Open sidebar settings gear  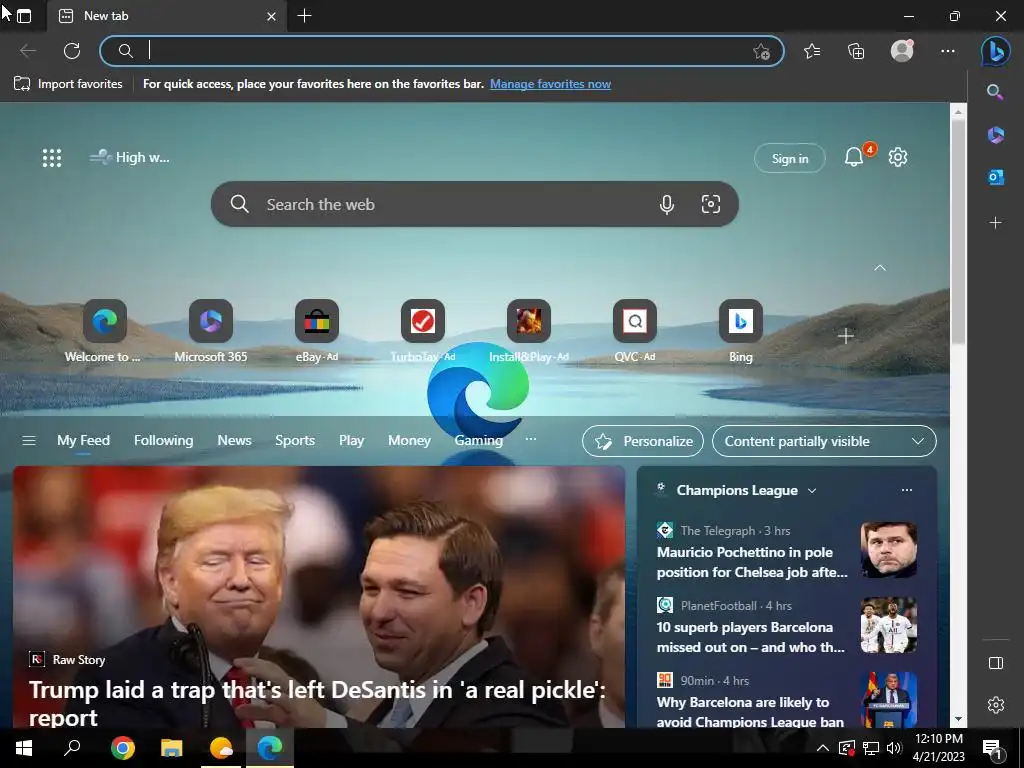tap(996, 705)
